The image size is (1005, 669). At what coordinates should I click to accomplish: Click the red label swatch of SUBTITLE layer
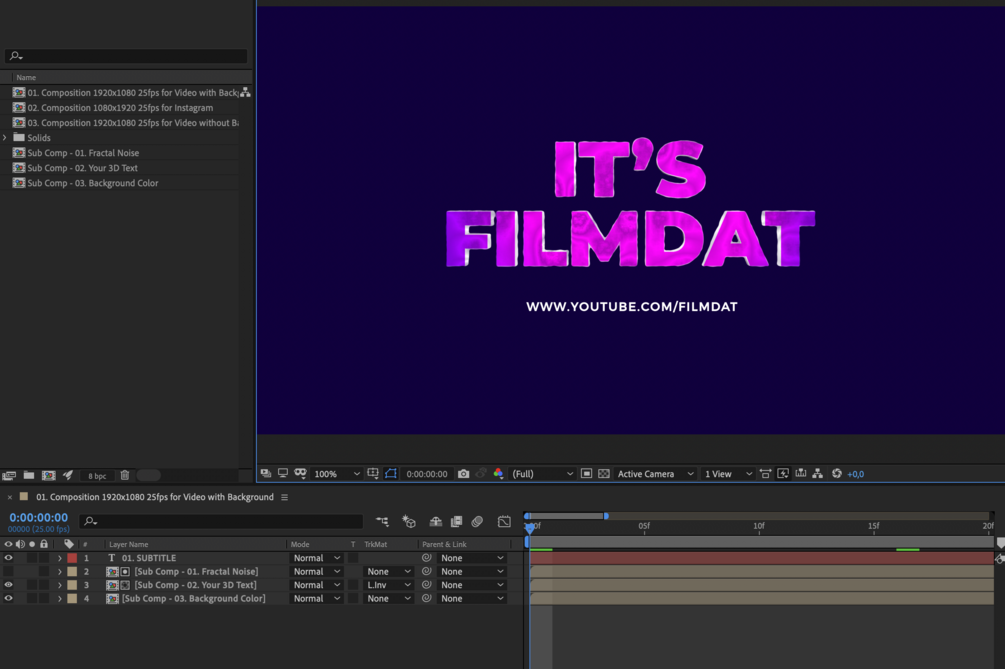[x=72, y=558]
